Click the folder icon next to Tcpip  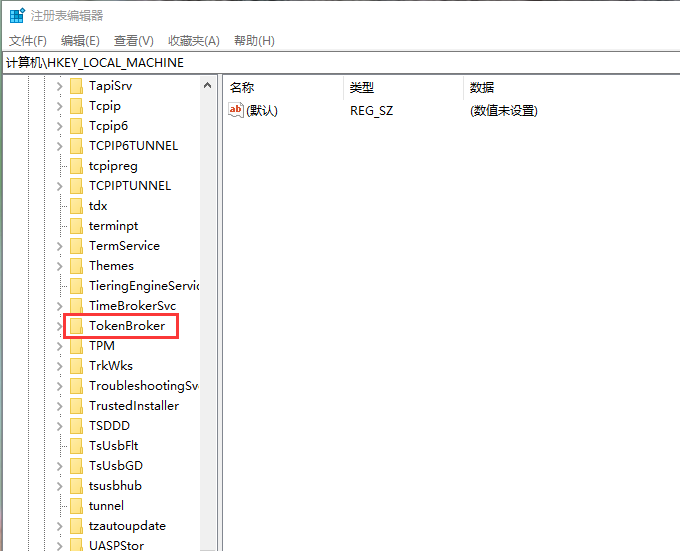[x=76, y=106]
